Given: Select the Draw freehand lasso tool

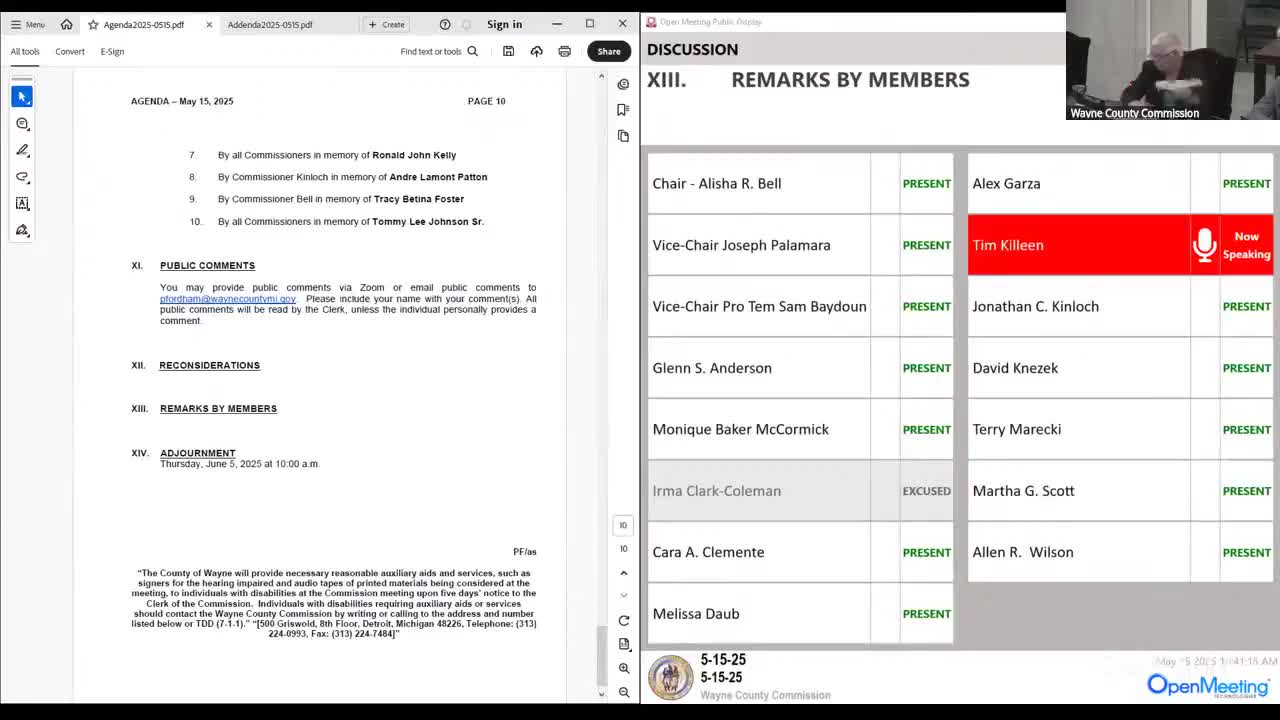Looking at the screenshot, I should click(22, 177).
